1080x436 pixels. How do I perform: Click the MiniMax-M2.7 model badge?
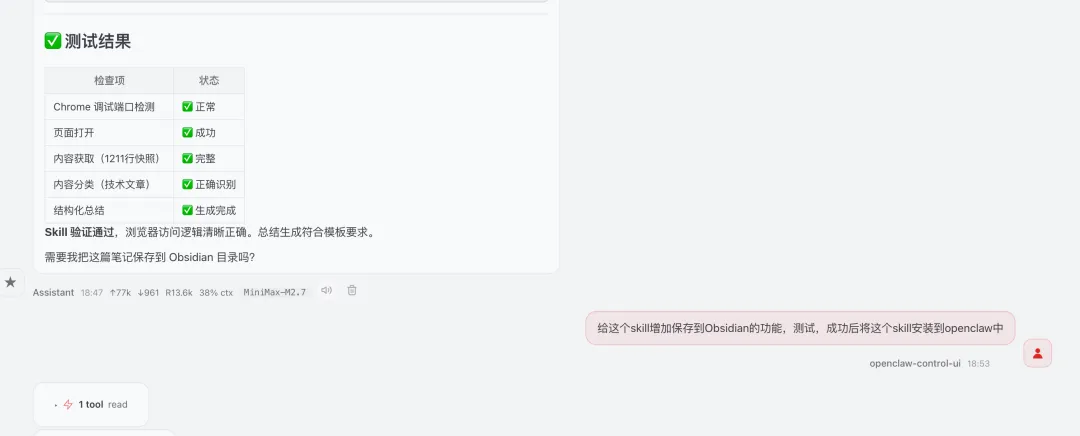(x=275, y=292)
